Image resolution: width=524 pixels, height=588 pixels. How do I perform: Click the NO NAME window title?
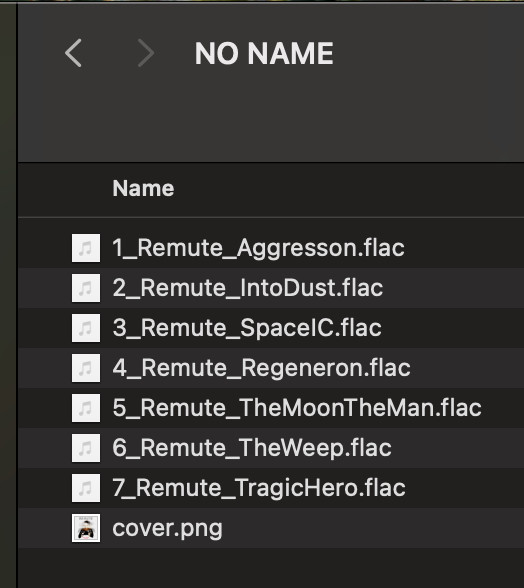coord(264,53)
